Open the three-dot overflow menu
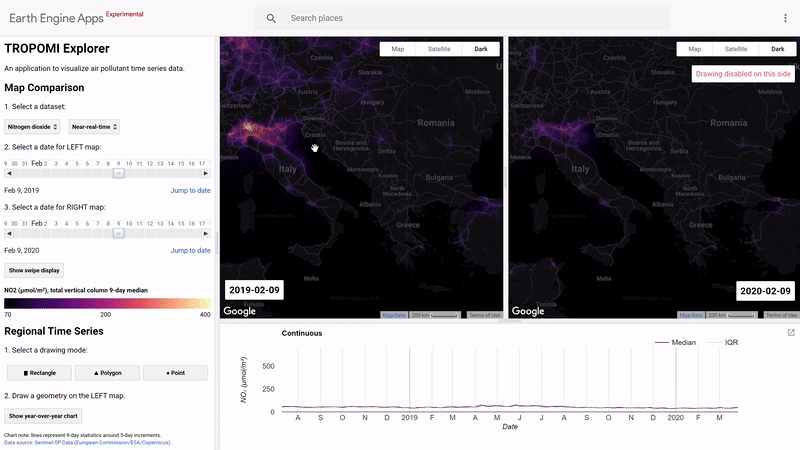 click(x=785, y=18)
